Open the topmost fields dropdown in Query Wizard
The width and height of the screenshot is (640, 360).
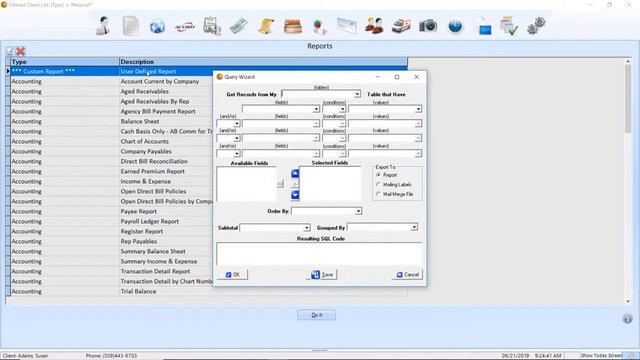pyautogui.click(x=316, y=109)
